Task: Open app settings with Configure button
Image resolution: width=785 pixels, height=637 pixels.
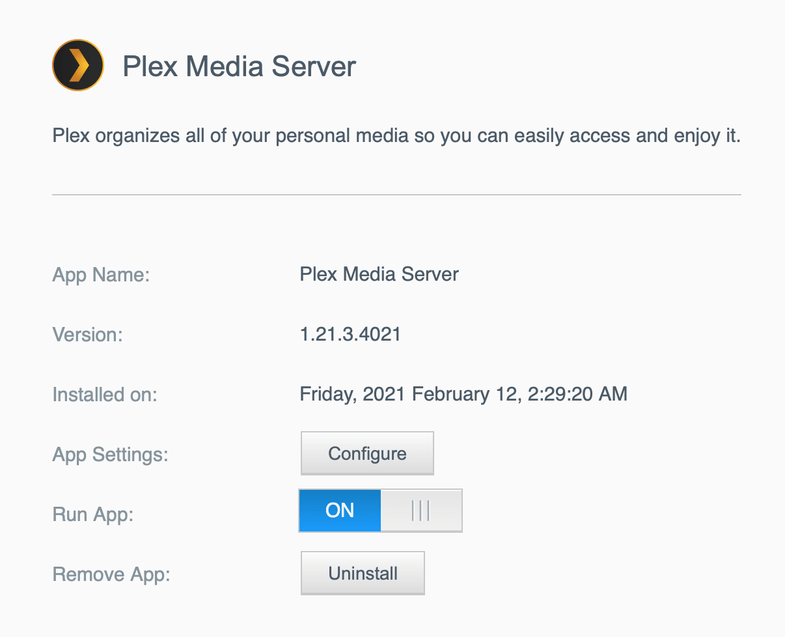Action: [367, 454]
